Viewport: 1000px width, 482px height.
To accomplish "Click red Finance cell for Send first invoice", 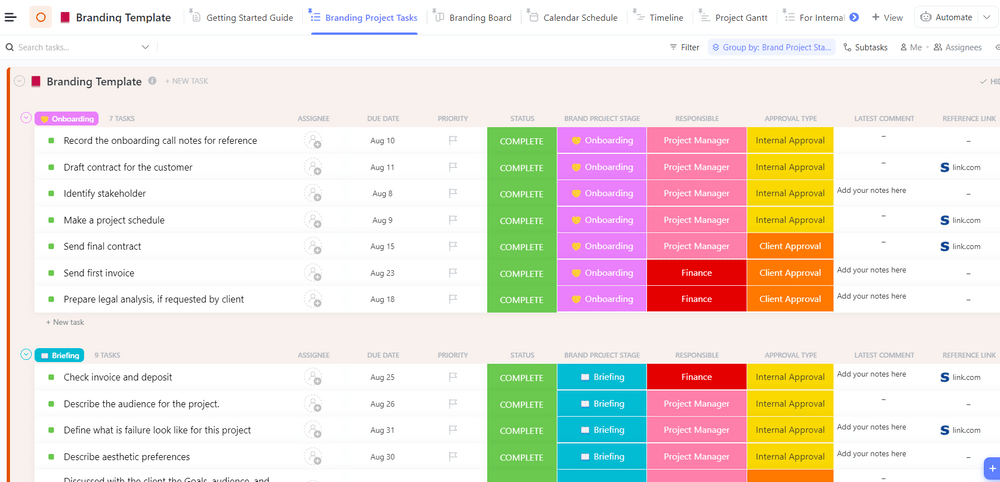I will (696, 273).
